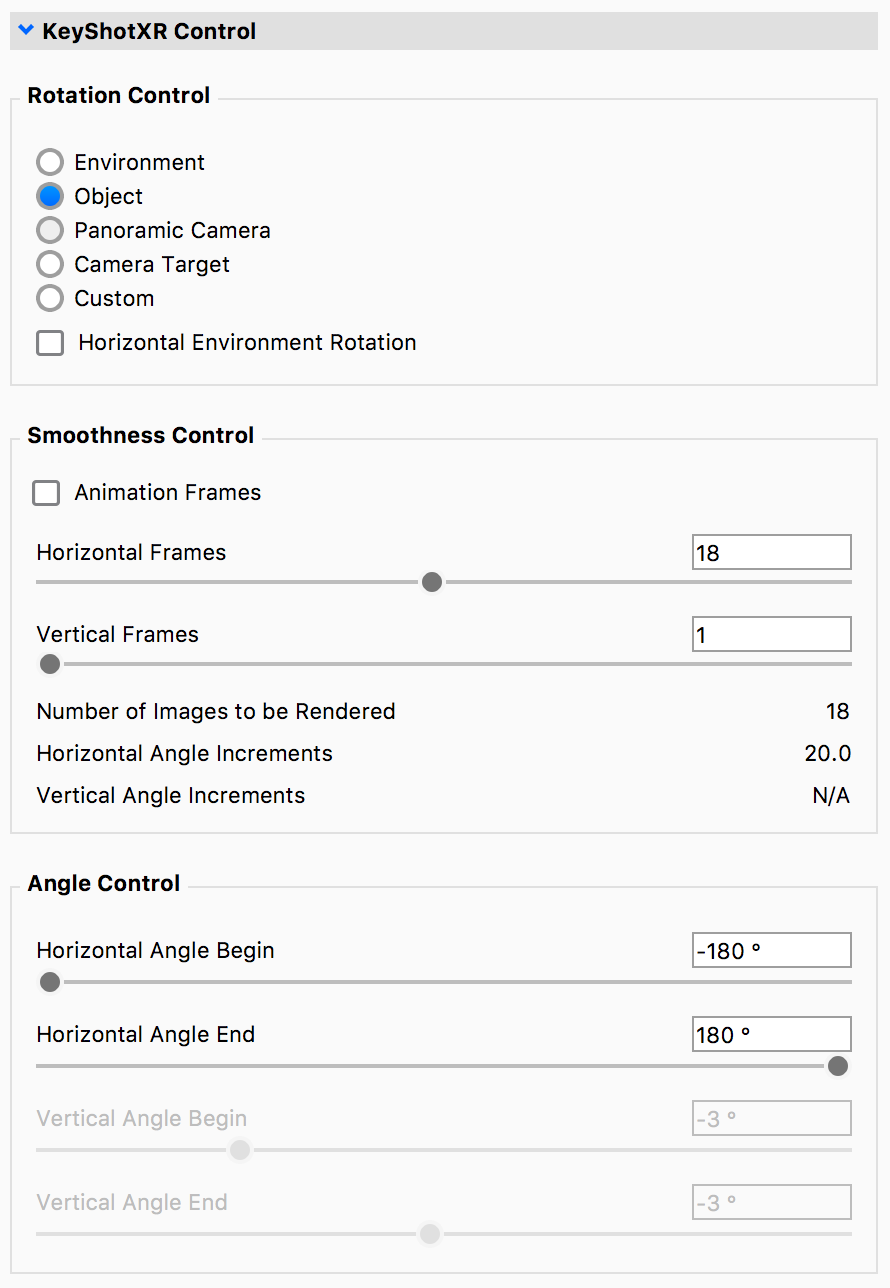890x1288 pixels.
Task: Click the Horizontal Angle End slider knob
Action: (x=837, y=1066)
